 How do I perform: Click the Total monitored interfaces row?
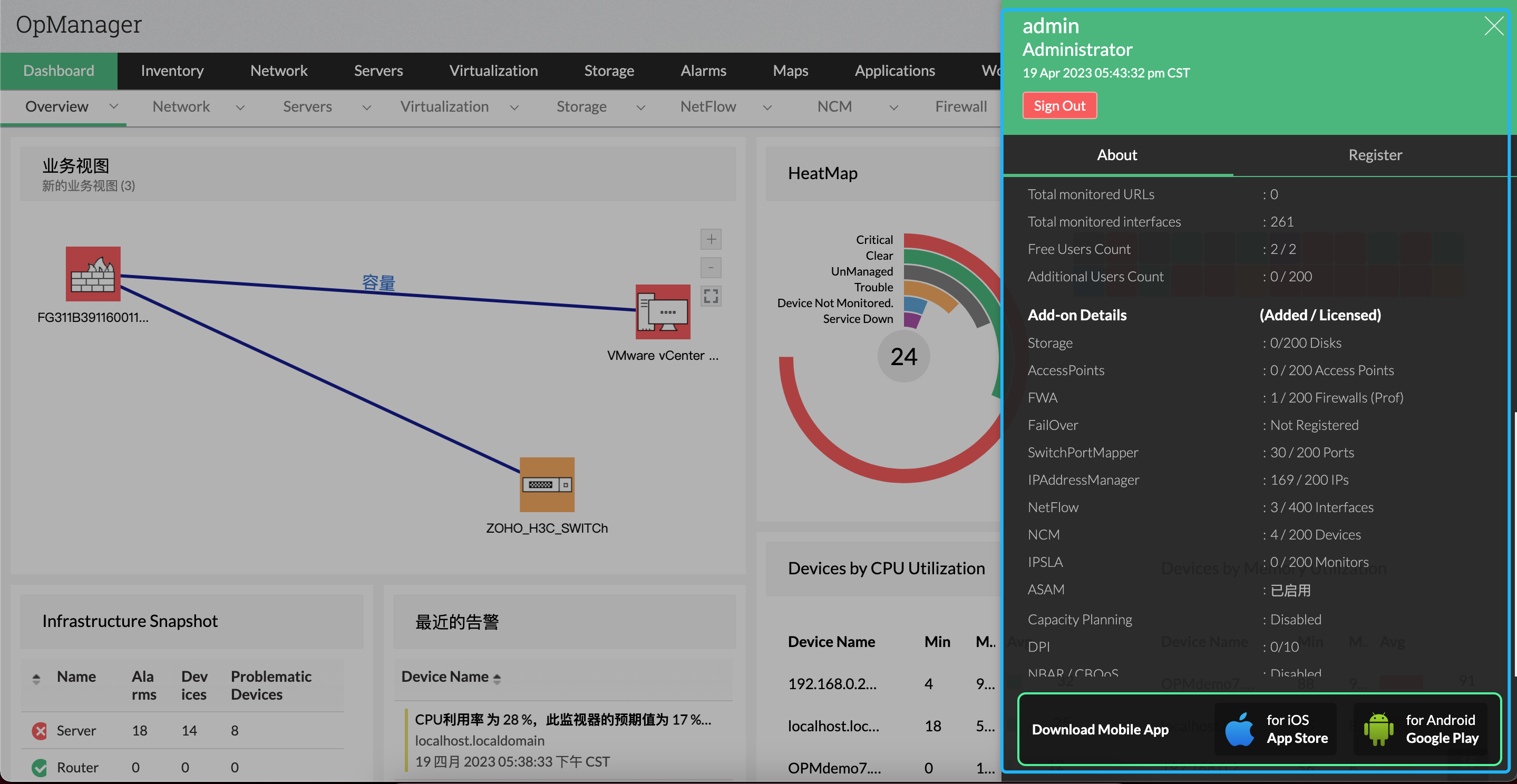tap(1160, 222)
